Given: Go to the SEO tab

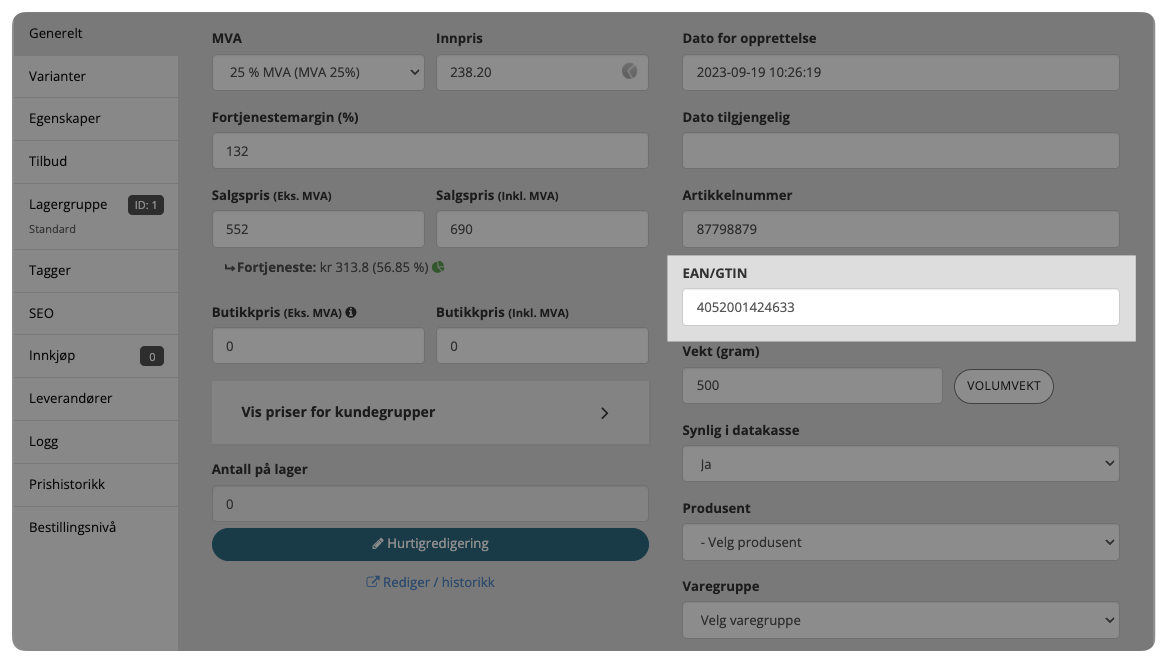Looking at the screenshot, I should pyautogui.click(x=42, y=313).
